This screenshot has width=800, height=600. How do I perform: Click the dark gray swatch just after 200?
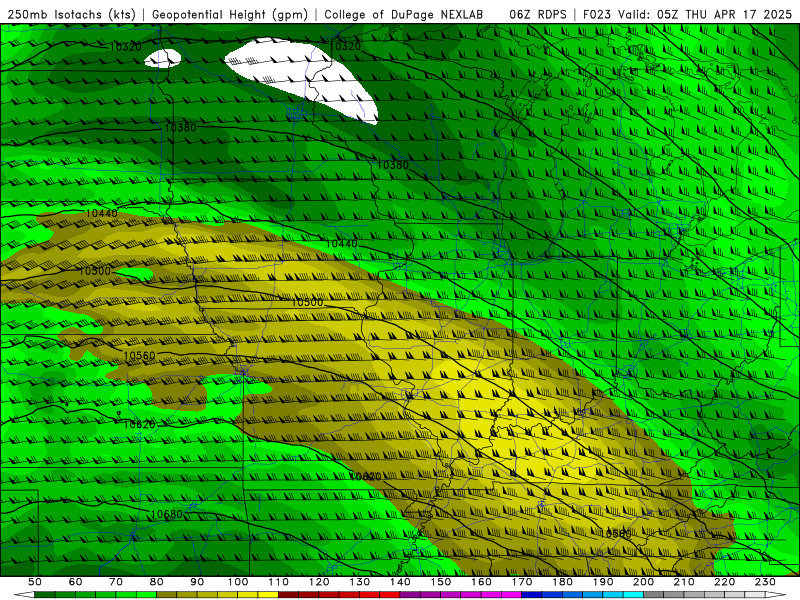pyautogui.click(x=654, y=595)
